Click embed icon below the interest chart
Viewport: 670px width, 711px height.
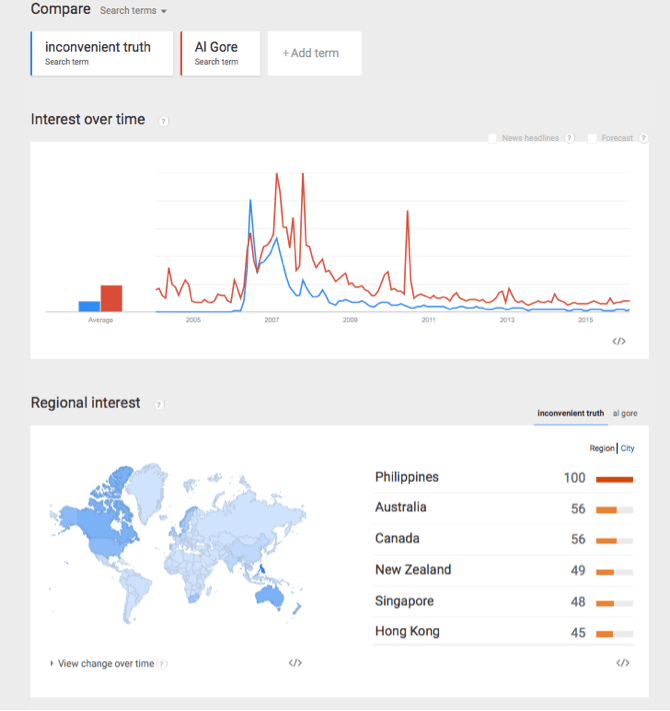619,341
